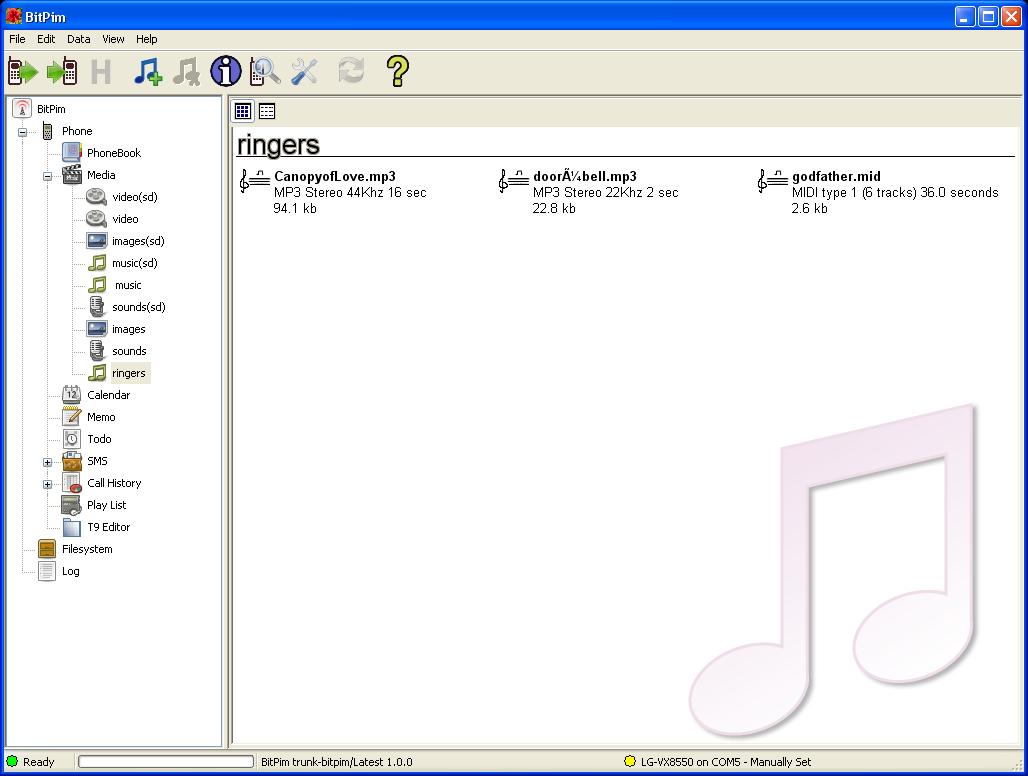Screen dimensions: 1028x776
Task: Click the yellow phone connection status light
Action: tap(630, 762)
